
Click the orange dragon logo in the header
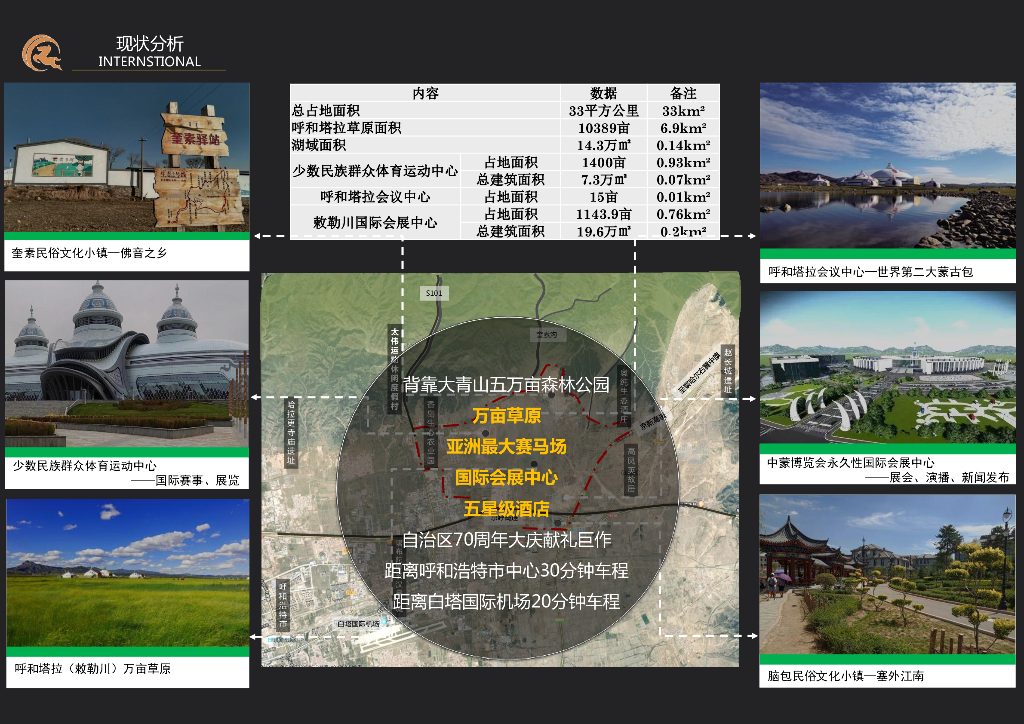click(x=42, y=53)
